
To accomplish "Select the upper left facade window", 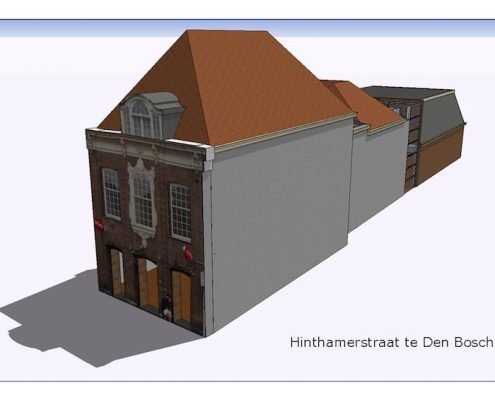I will (x=111, y=193).
